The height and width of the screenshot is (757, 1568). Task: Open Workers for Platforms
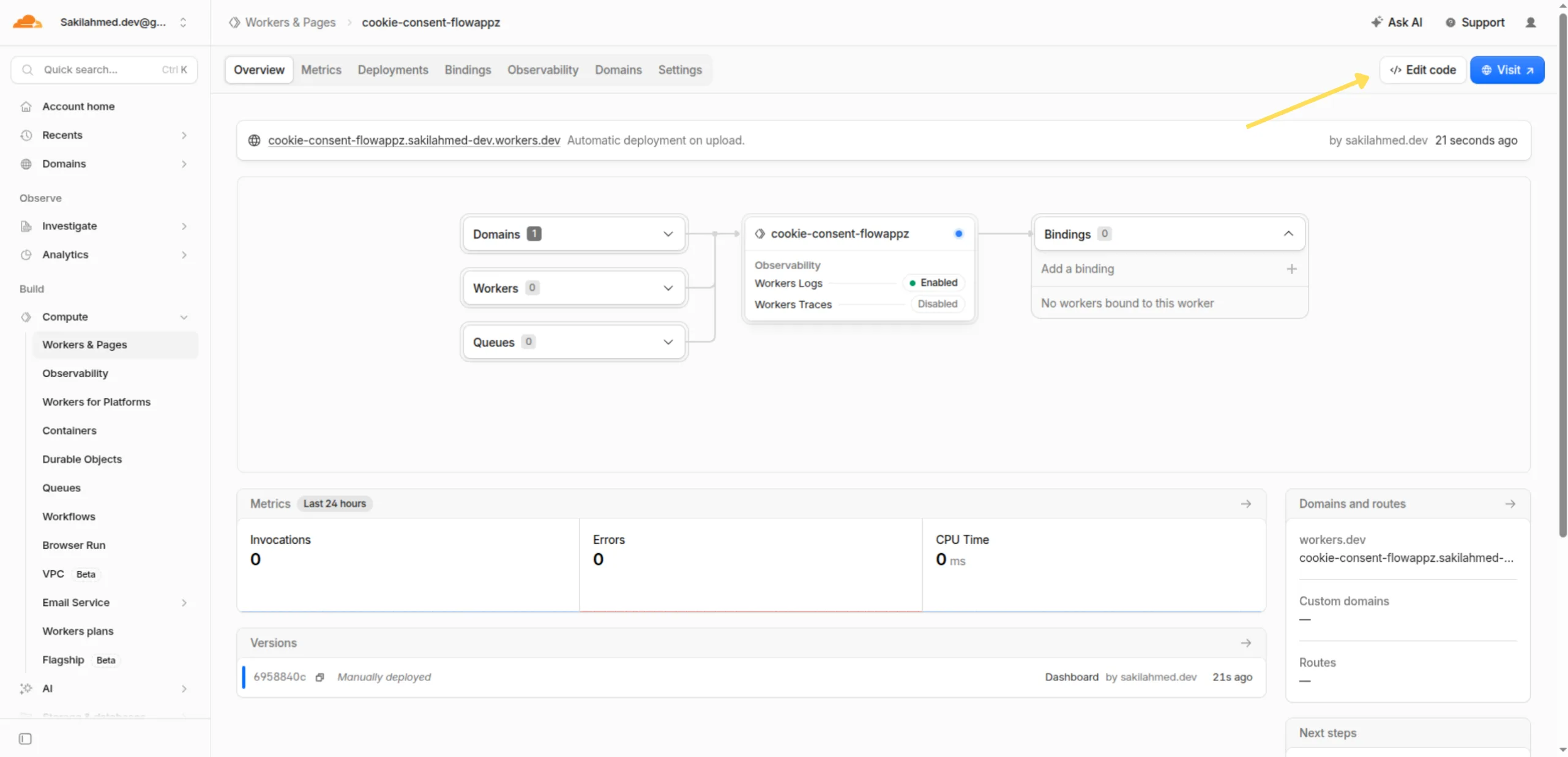[96, 402]
